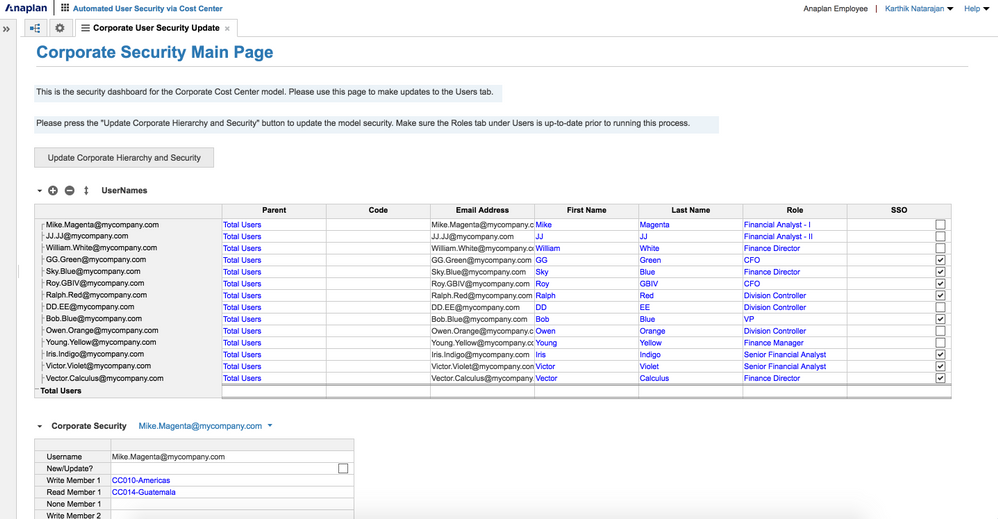Screen dimensions: 998x519
Task: Click the minus icon to remove UserNames item
Action: 69,190
